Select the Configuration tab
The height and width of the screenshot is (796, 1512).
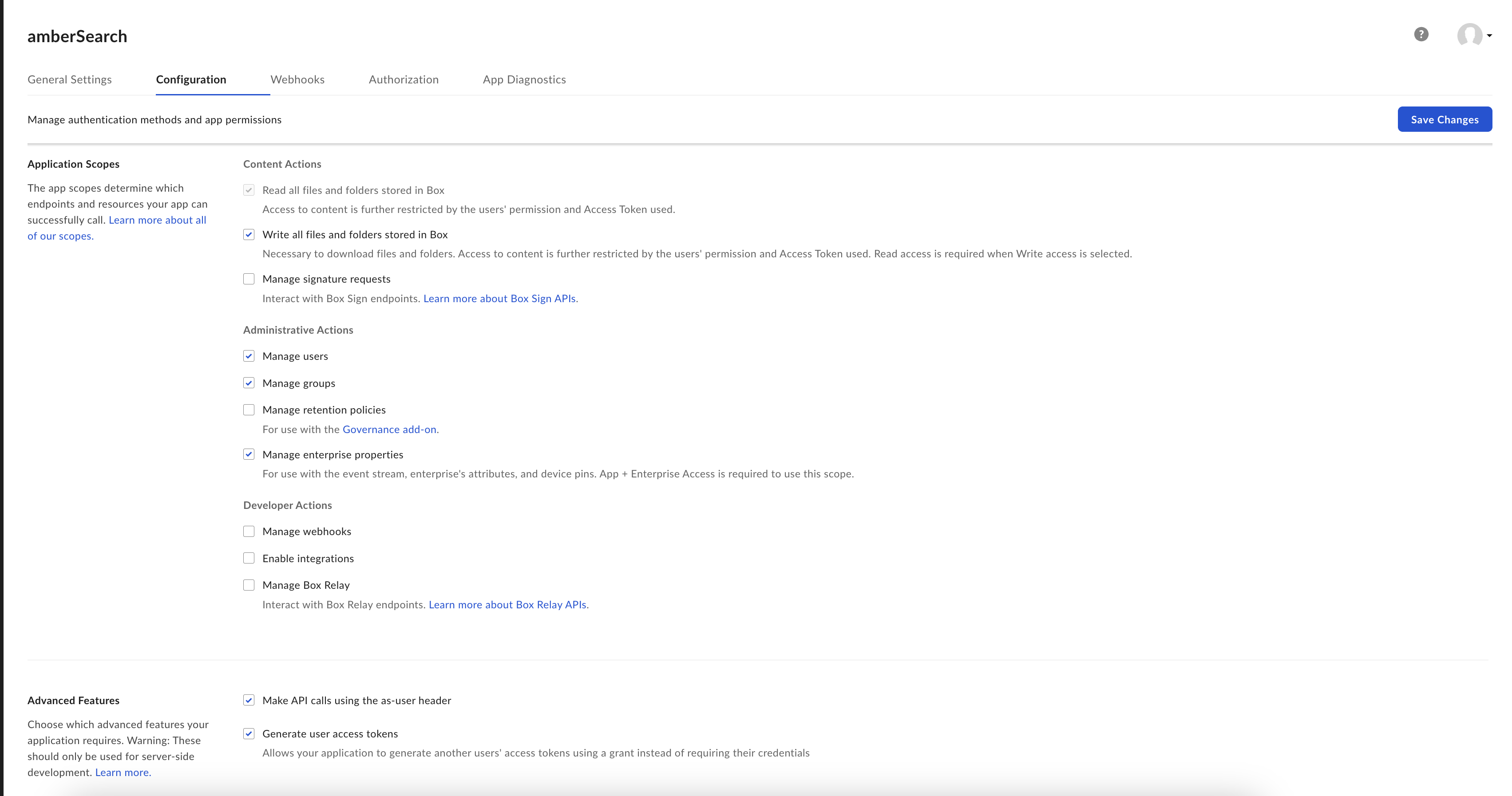(191, 79)
